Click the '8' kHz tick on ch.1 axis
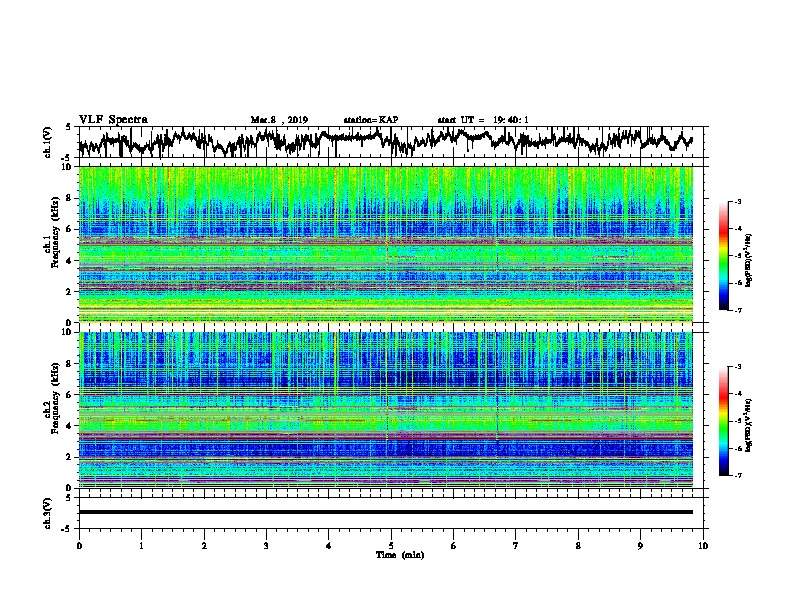Screen dimensions: 792x612 [x=71, y=198]
